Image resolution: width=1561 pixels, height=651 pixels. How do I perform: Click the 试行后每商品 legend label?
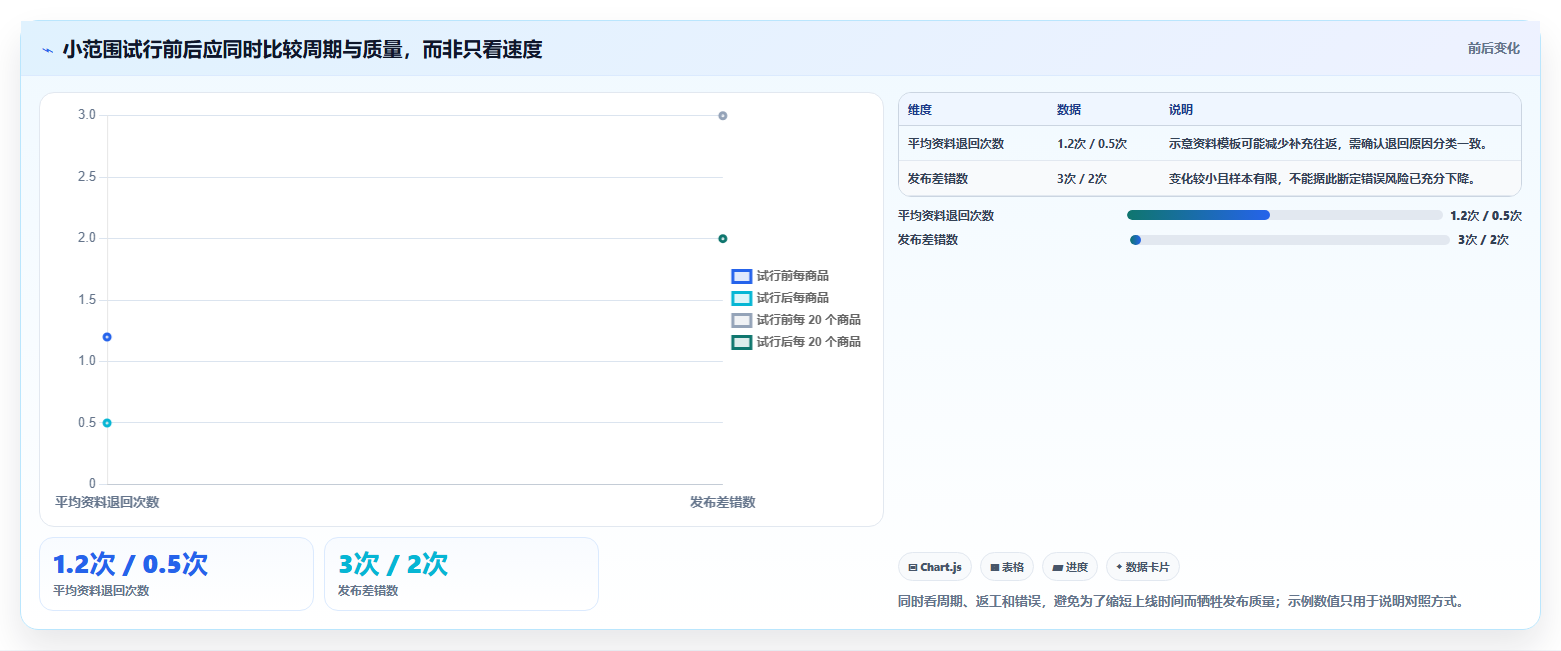(x=793, y=298)
